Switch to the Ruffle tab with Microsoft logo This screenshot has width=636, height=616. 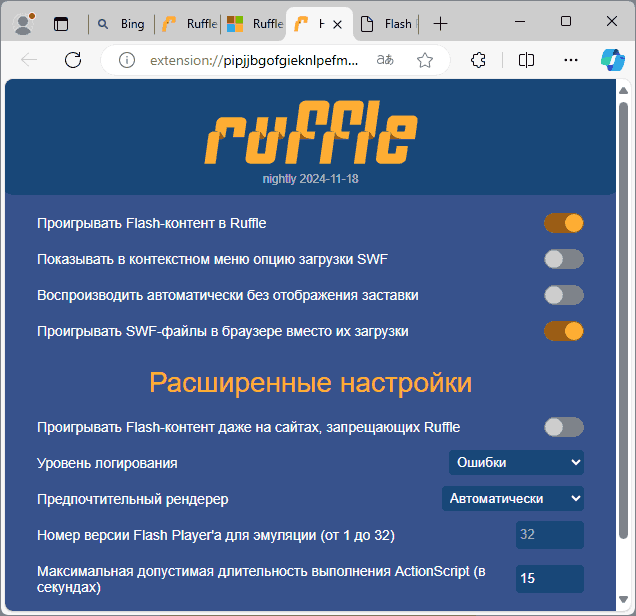pyautogui.click(x=254, y=24)
